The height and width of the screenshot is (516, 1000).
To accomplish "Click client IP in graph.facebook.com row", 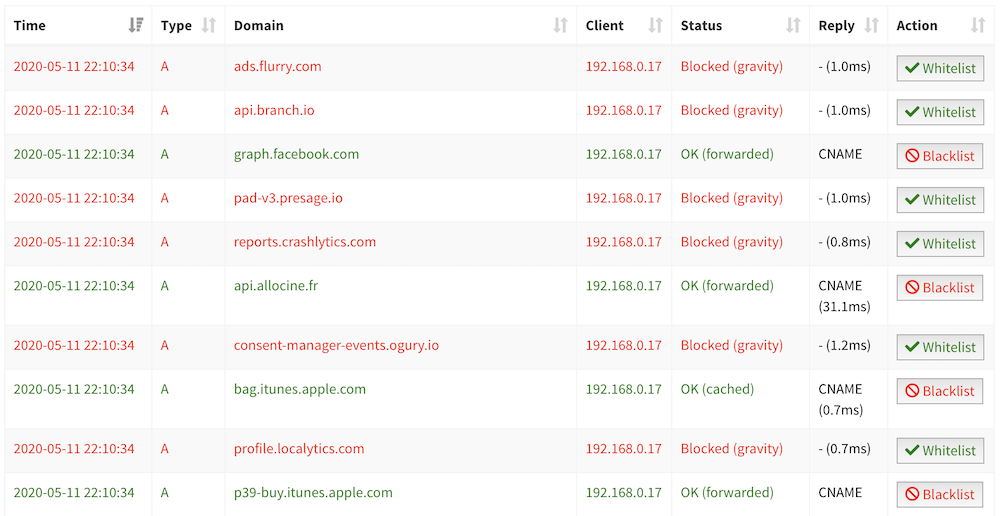I will (x=624, y=154).
